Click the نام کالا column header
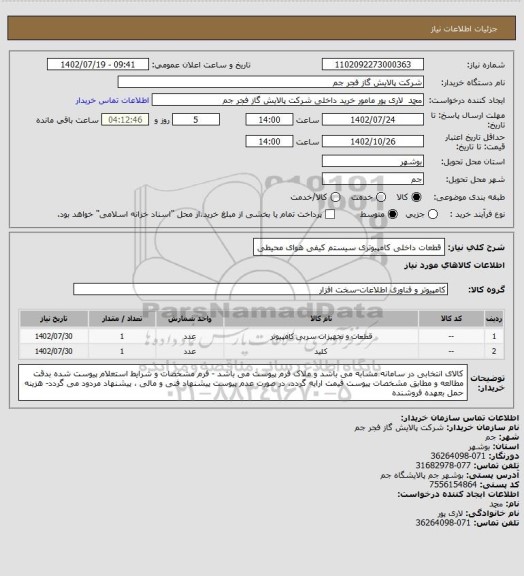The image size is (524, 576). click(321, 318)
